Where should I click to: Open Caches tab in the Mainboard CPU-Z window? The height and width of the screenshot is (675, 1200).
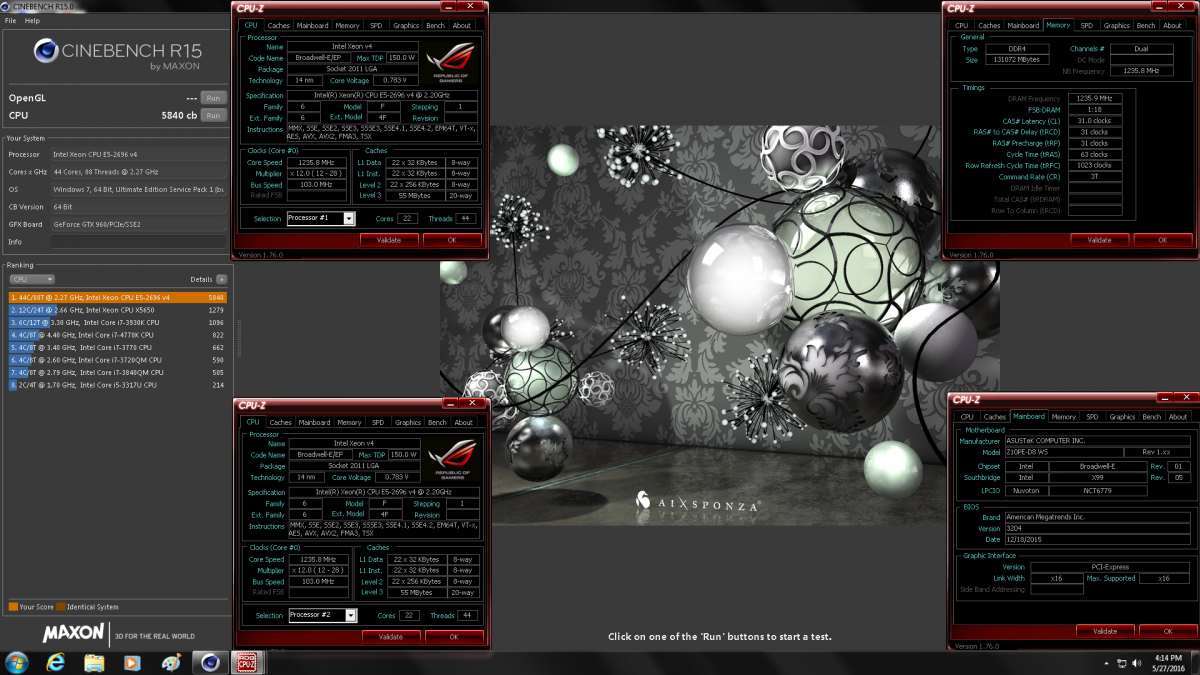[x=994, y=416]
